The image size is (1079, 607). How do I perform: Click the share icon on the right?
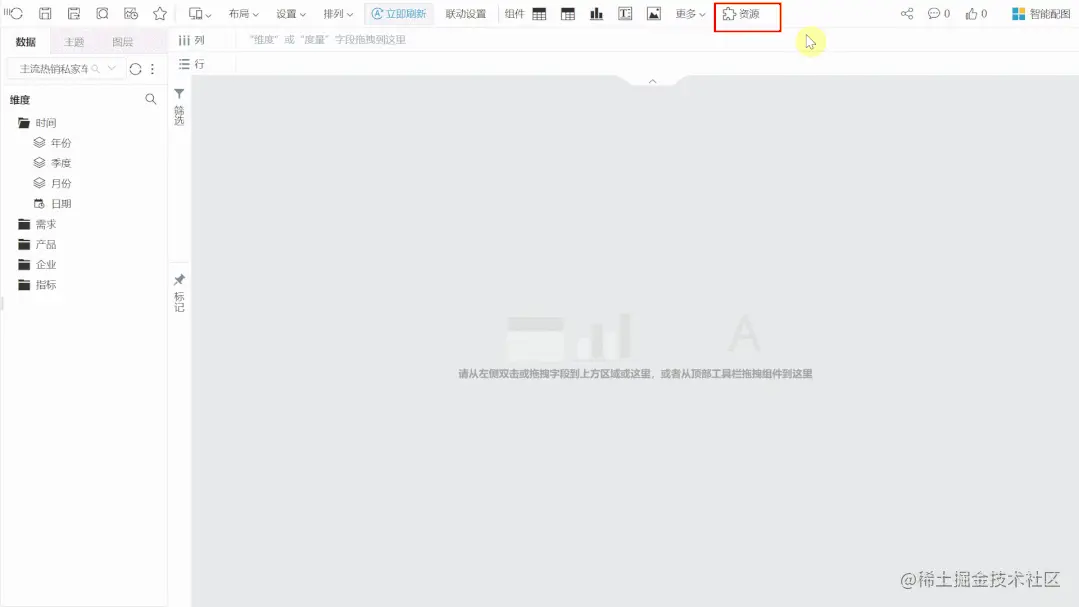click(x=906, y=13)
